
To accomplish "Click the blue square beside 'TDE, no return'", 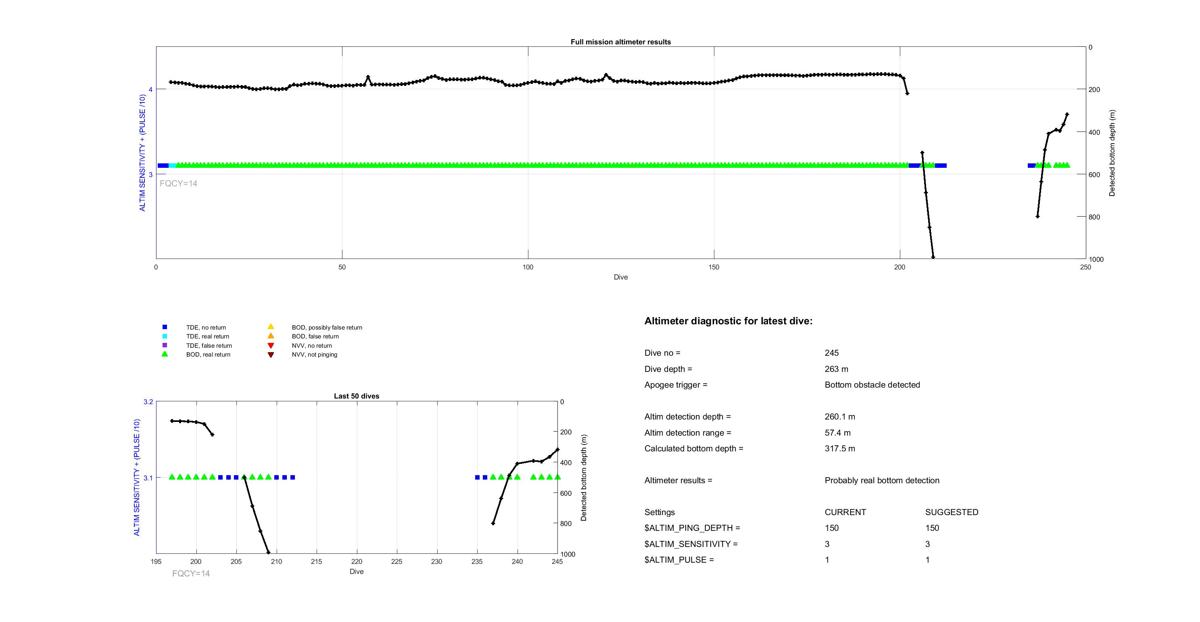I will 164,327.
